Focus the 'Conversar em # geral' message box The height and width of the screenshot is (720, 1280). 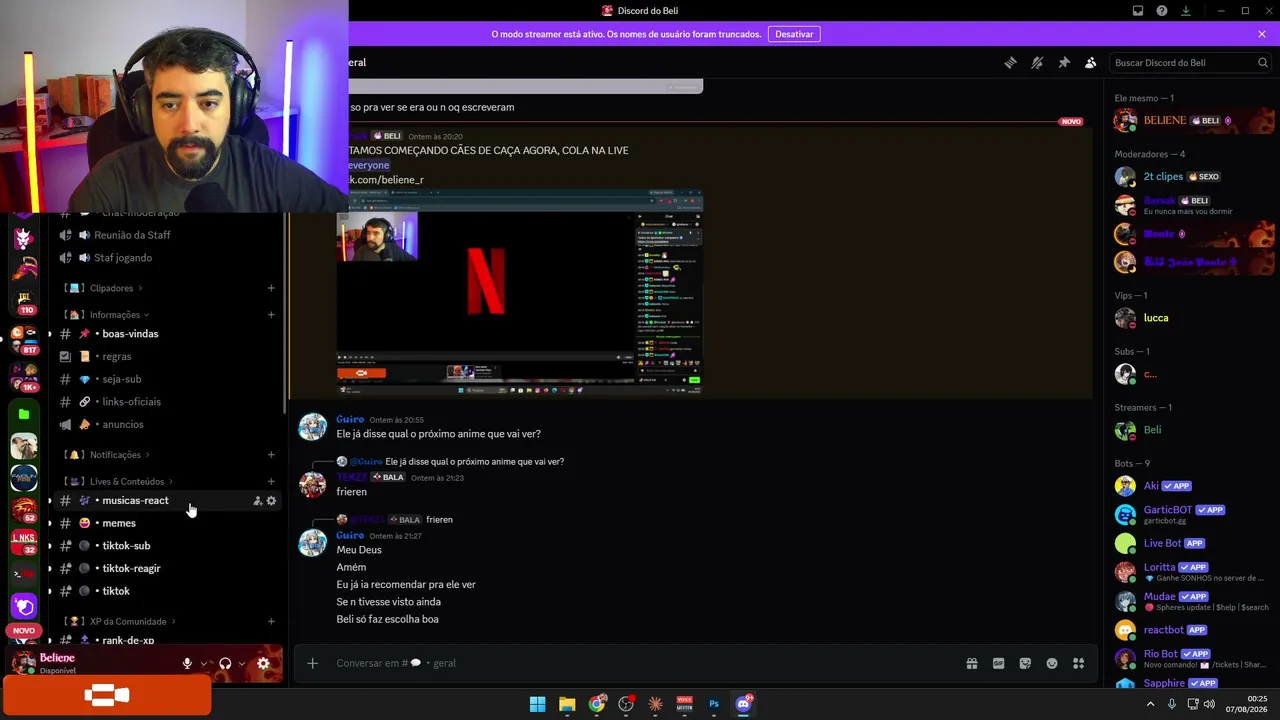tap(640, 663)
